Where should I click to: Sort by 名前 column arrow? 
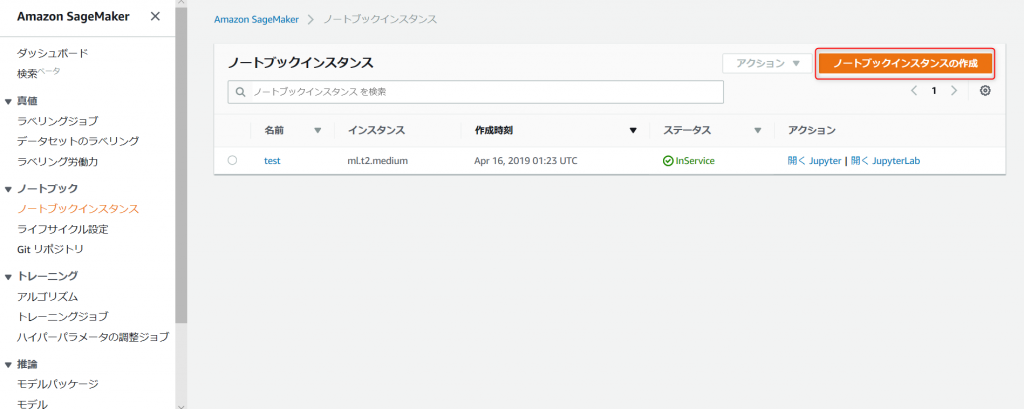[x=318, y=131]
